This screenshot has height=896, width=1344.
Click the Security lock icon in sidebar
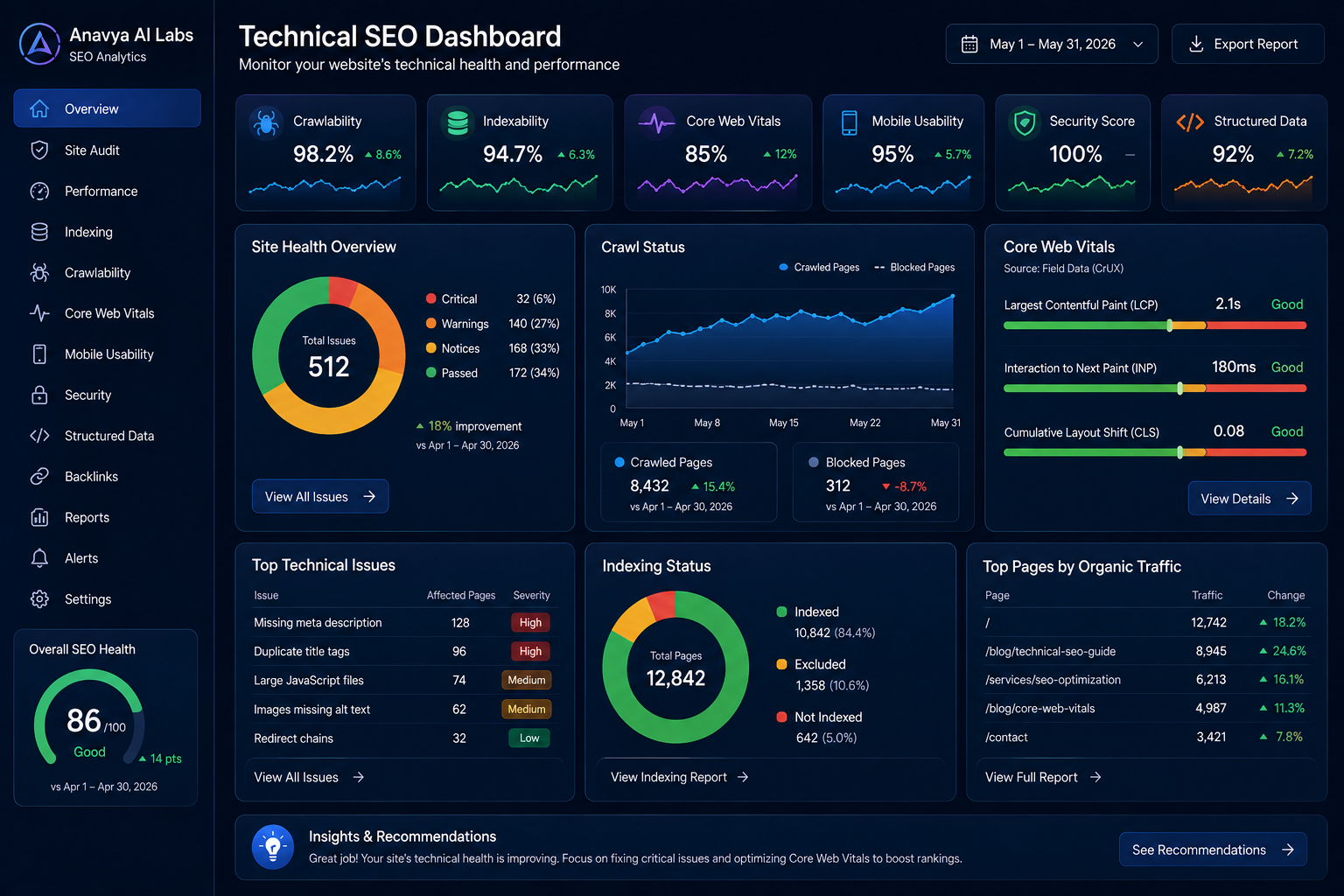coord(39,395)
